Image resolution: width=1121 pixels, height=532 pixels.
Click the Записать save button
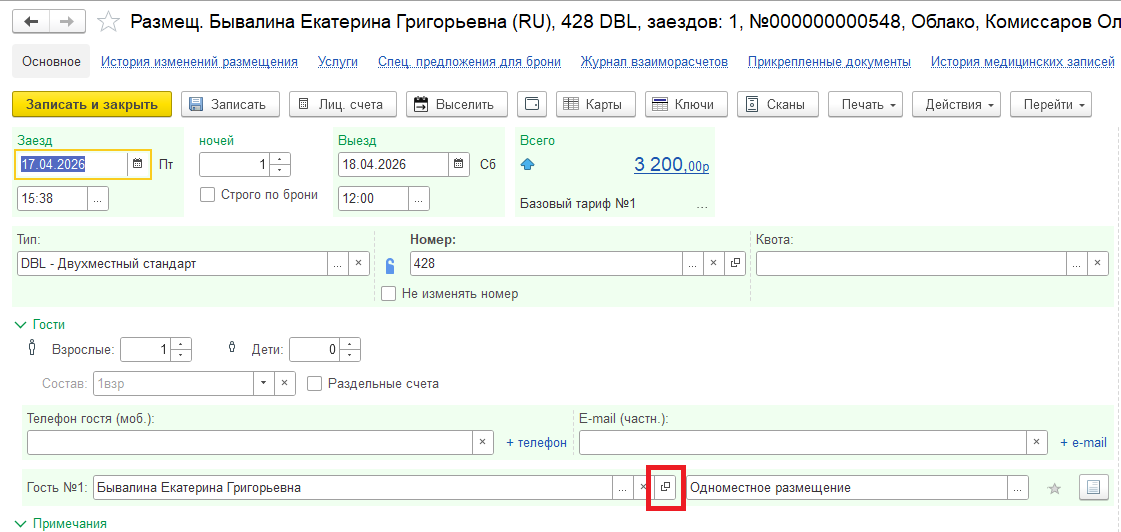click(x=229, y=104)
